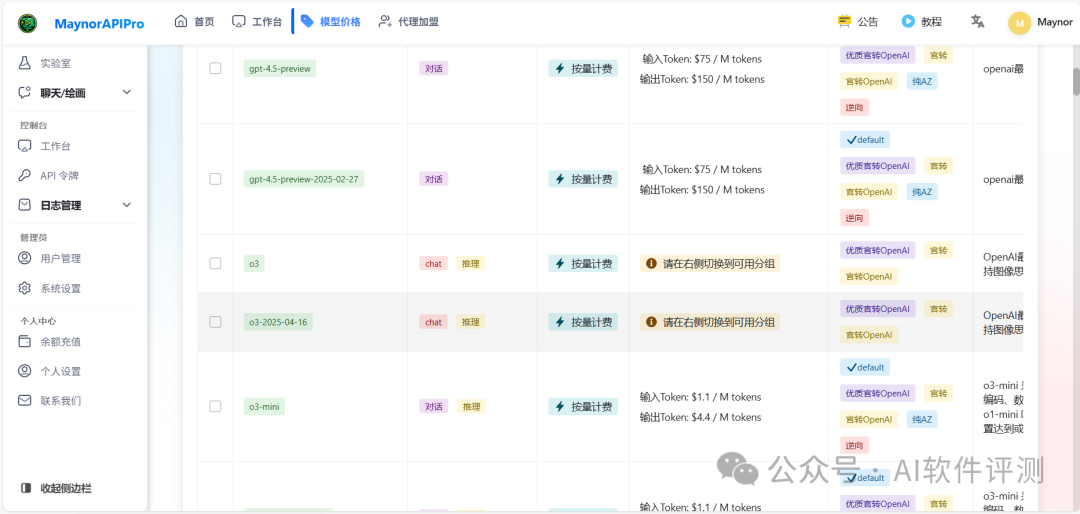Click the 教程 play icon
The width and height of the screenshot is (1080, 514).
(x=908, y=21)
